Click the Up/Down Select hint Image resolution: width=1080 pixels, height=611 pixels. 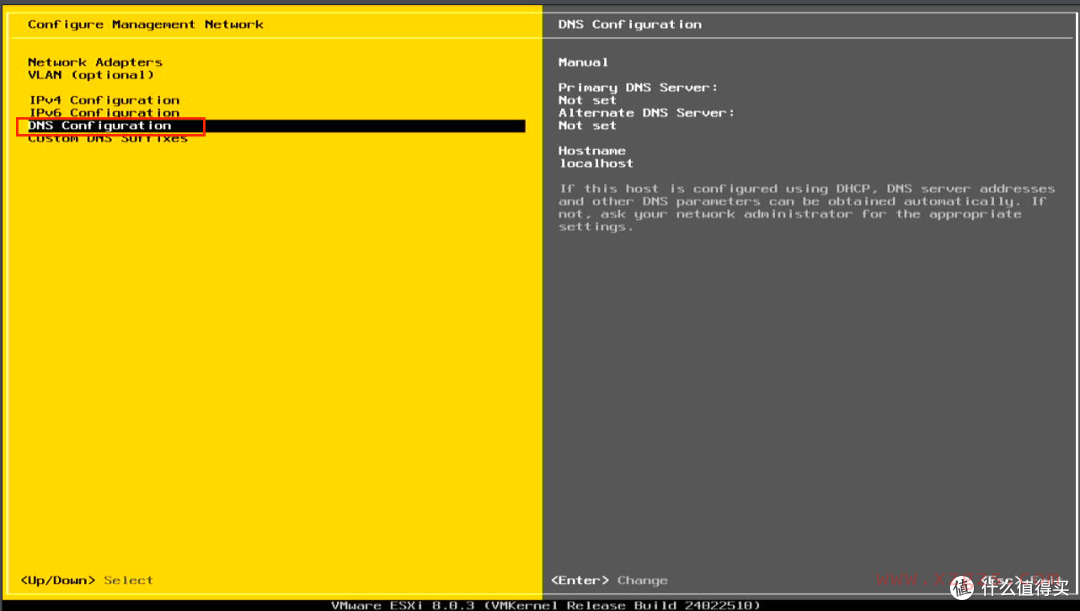pyautogui.click(x=87, y=580)
